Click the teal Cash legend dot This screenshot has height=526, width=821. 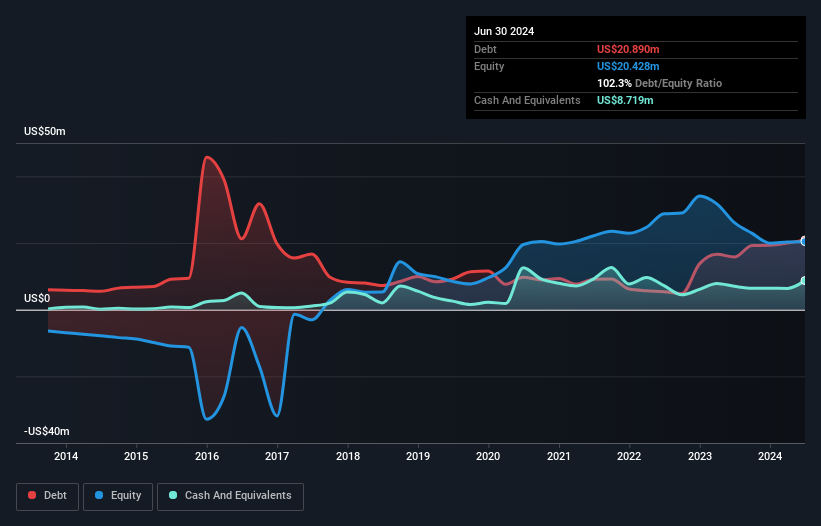[x=173, y=495]
